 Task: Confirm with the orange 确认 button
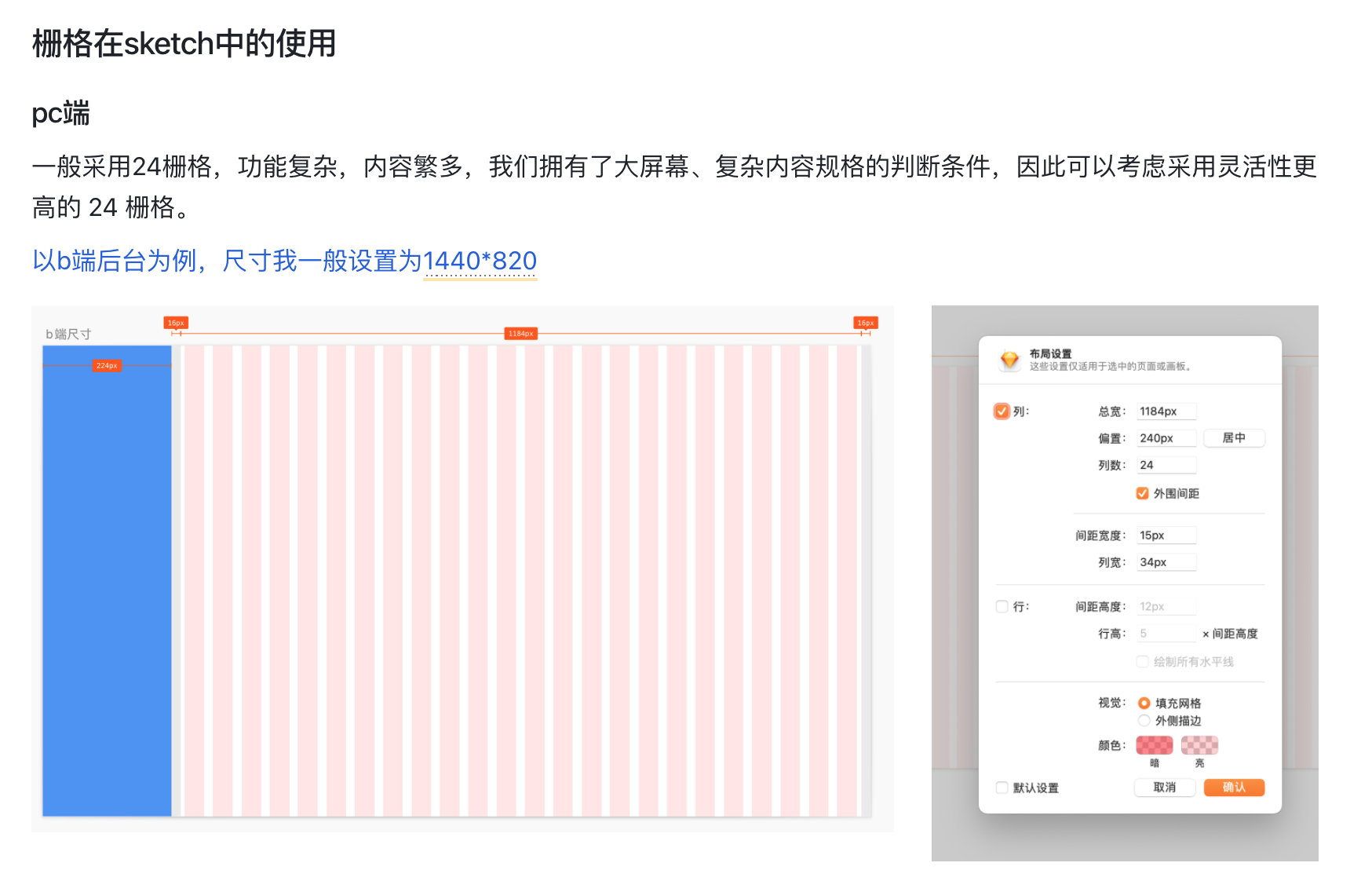1234,788
